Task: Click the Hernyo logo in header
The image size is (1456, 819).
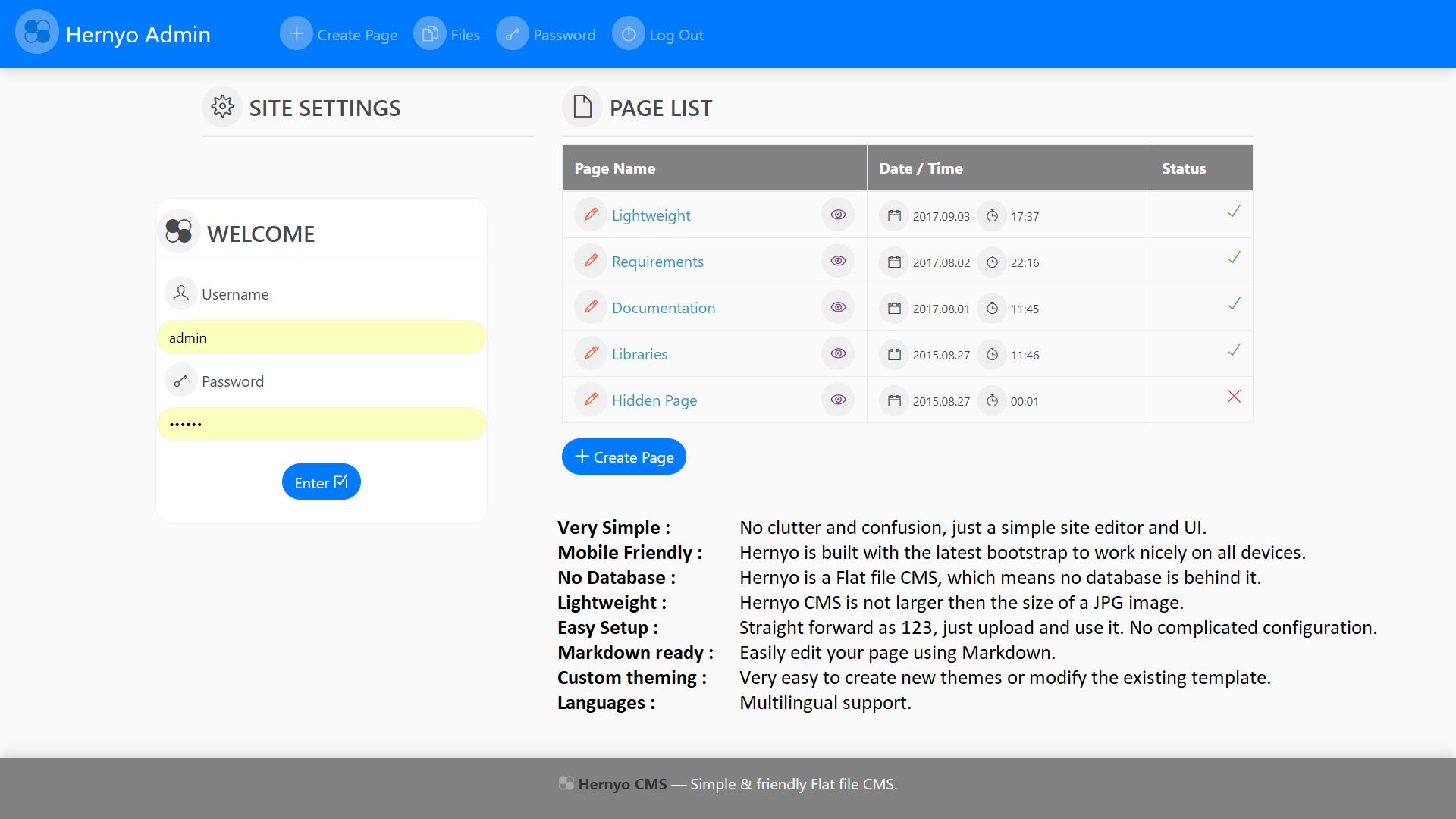Action: pyautogui.click(x=36, y=33)
